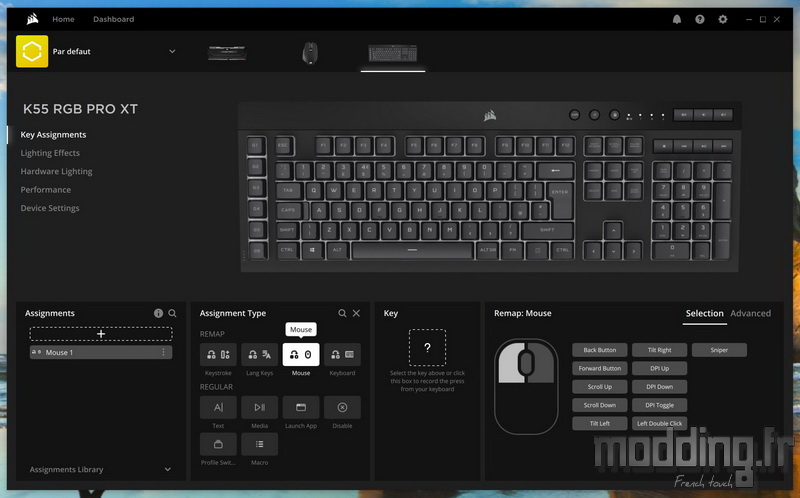Screen dimensions: 800x498
Task: Select the Back Button mouse action
Action: pos(599,350)
